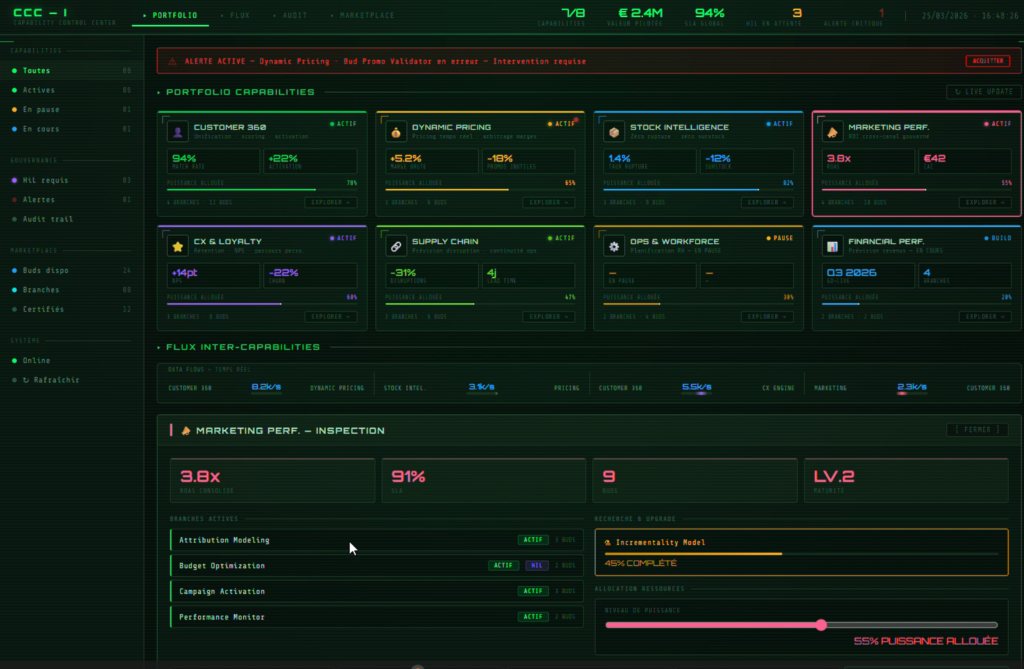Close inspection panel with Fermer button
Viewport: 1024px width, 669px height.
pyautogui.click(x=977, y=430)
